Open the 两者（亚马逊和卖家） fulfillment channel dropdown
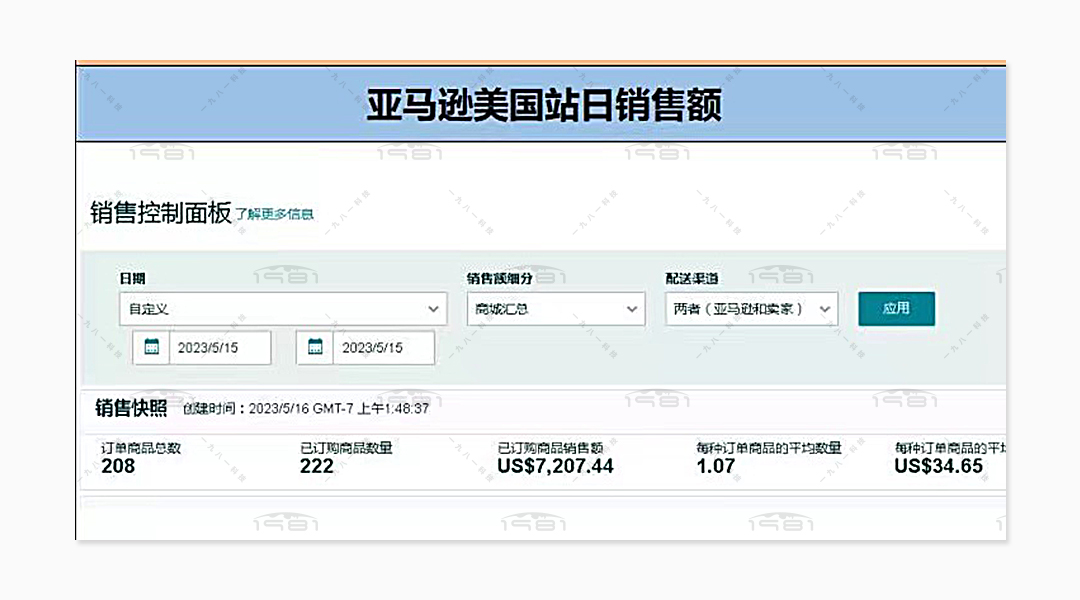1080x600 pixels. pyautogui.click(x=751, y=309)
